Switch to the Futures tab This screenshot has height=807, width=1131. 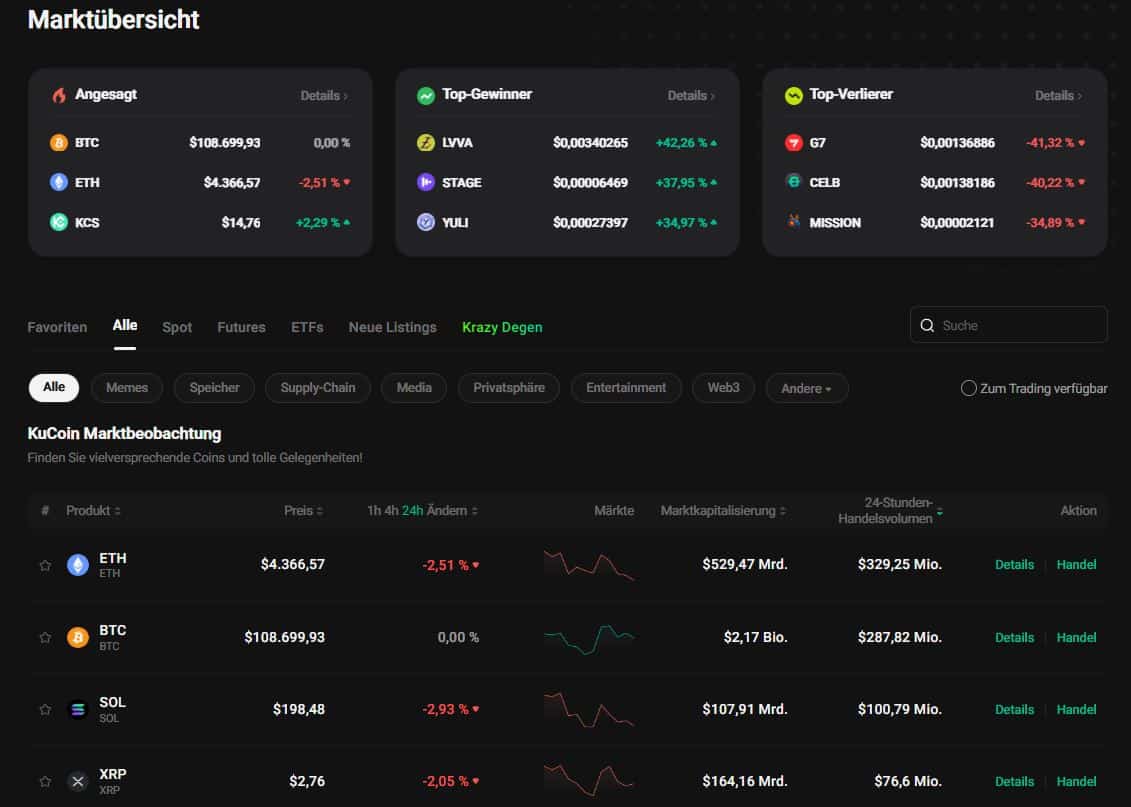pyautogui.click(x=241, y=327)
